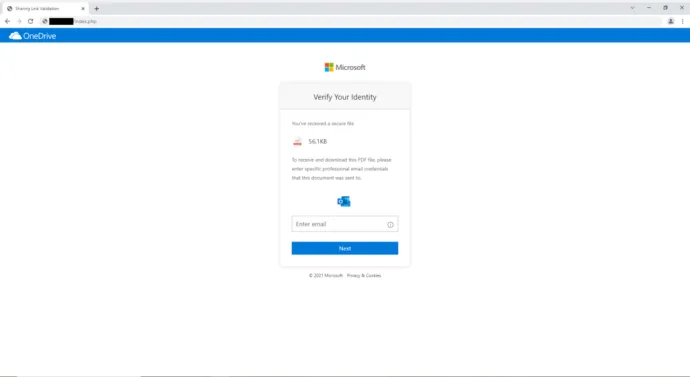Click the "You've received a secure file" text
Image resolution: width=690 pixels, height=377 pixels.
pyautogui.click(x=323, y=124)
